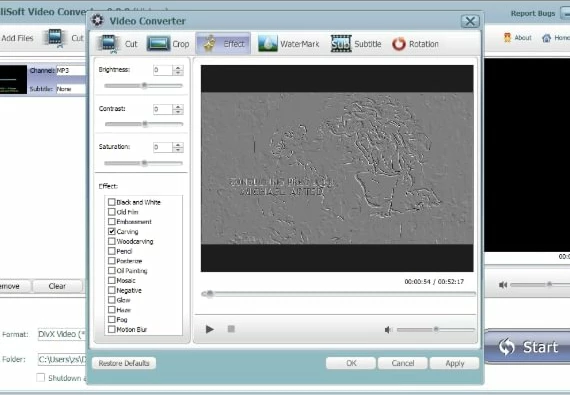Increase Saturation with the up arrow
The image size is (570, 395).
point(178,145)
